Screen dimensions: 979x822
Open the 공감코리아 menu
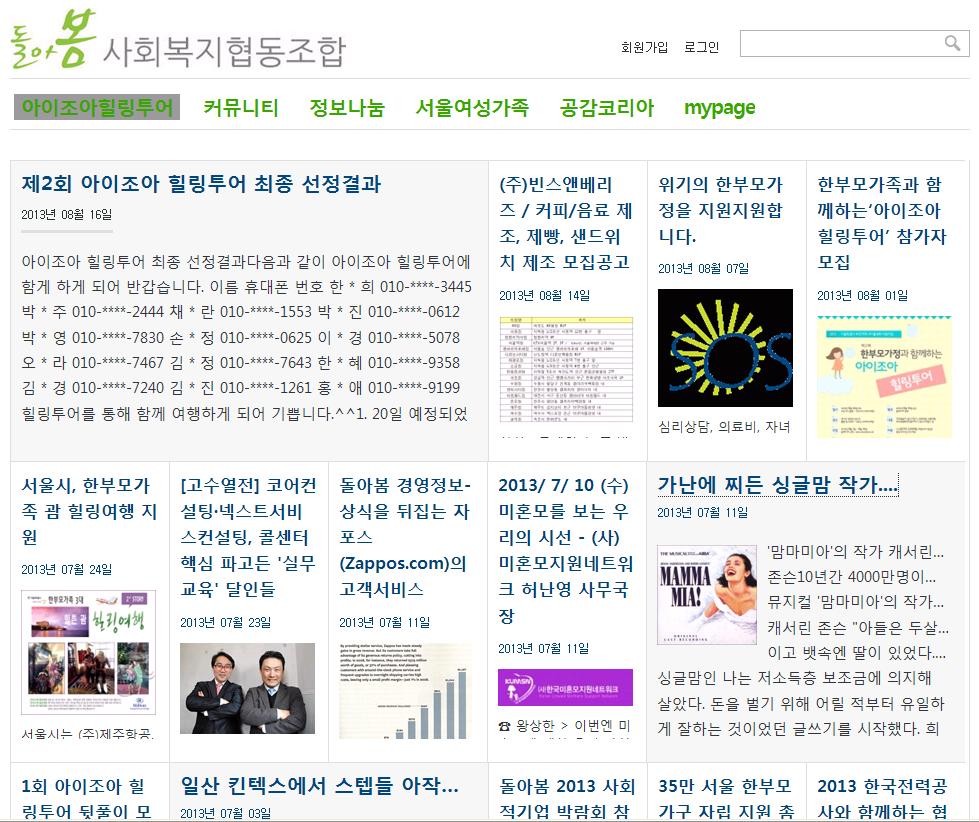coord(606,107)
